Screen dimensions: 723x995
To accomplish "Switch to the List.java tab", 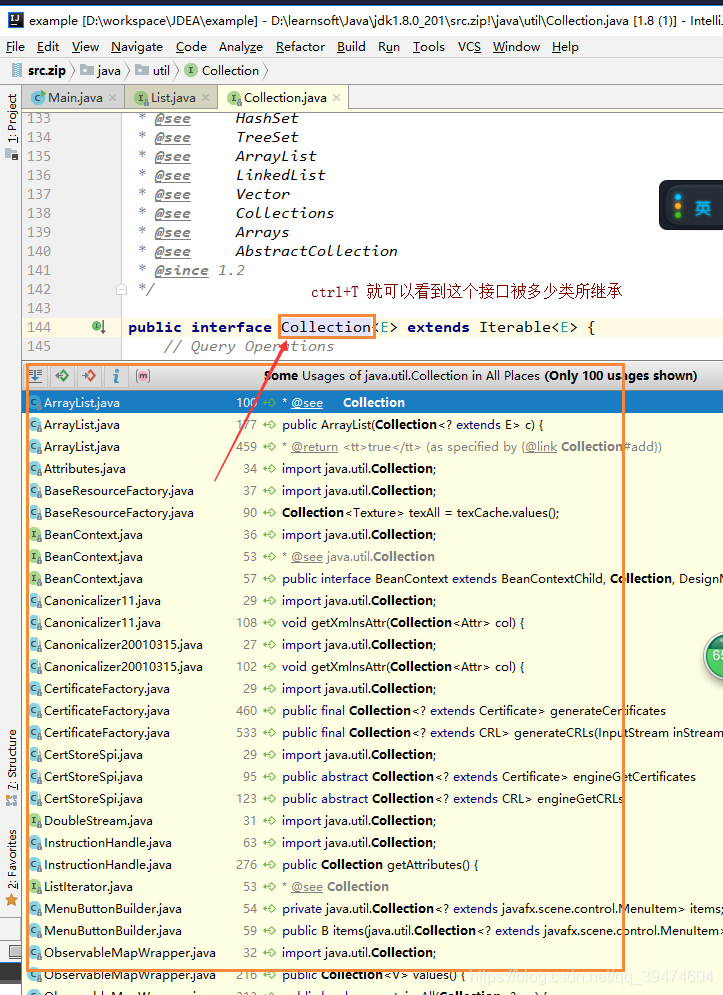I will tap(173, 98).
